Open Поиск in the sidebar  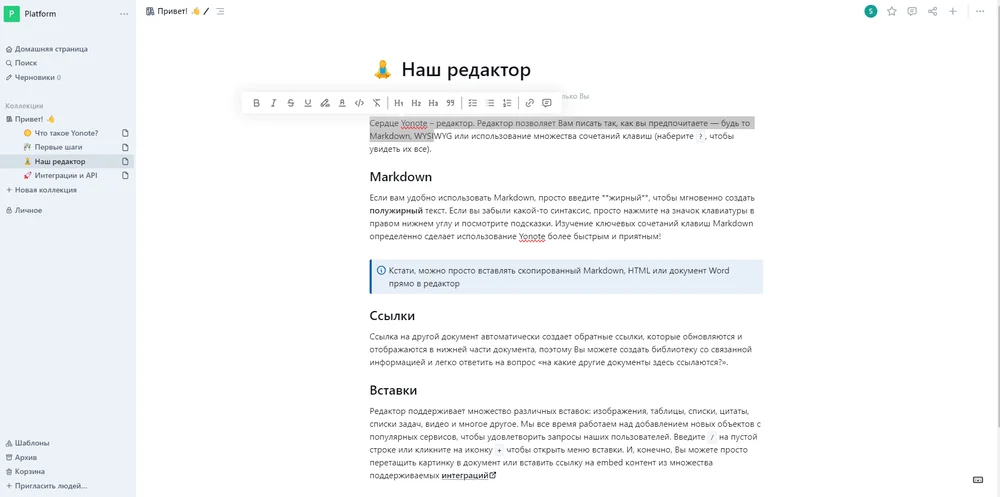[26, 63]
